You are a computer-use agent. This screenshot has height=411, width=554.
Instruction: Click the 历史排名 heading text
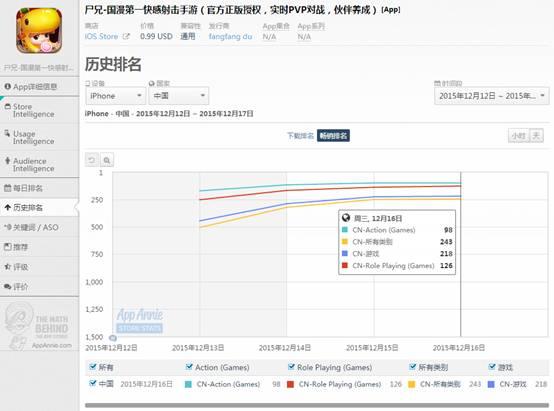(x=113, y=64)
